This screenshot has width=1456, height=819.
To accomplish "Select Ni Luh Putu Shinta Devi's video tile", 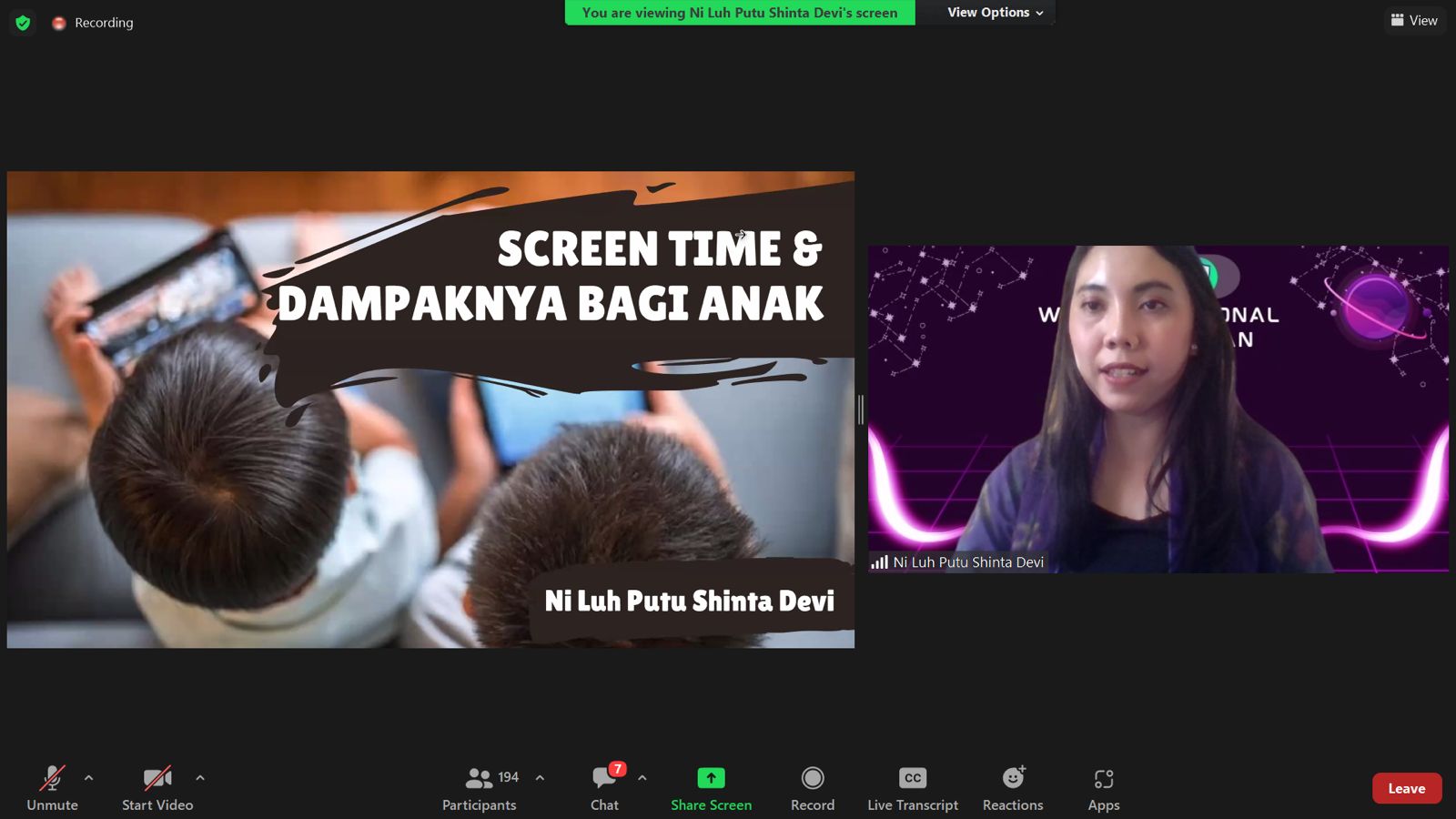I will (1158, 409).
